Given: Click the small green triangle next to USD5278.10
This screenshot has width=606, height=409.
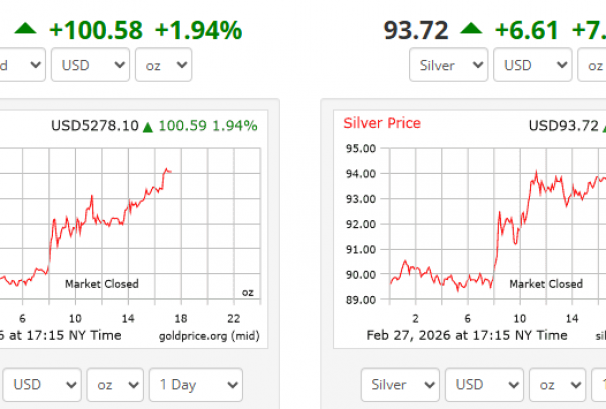Looking at the screenshot, I should click(x=148, y=126).
